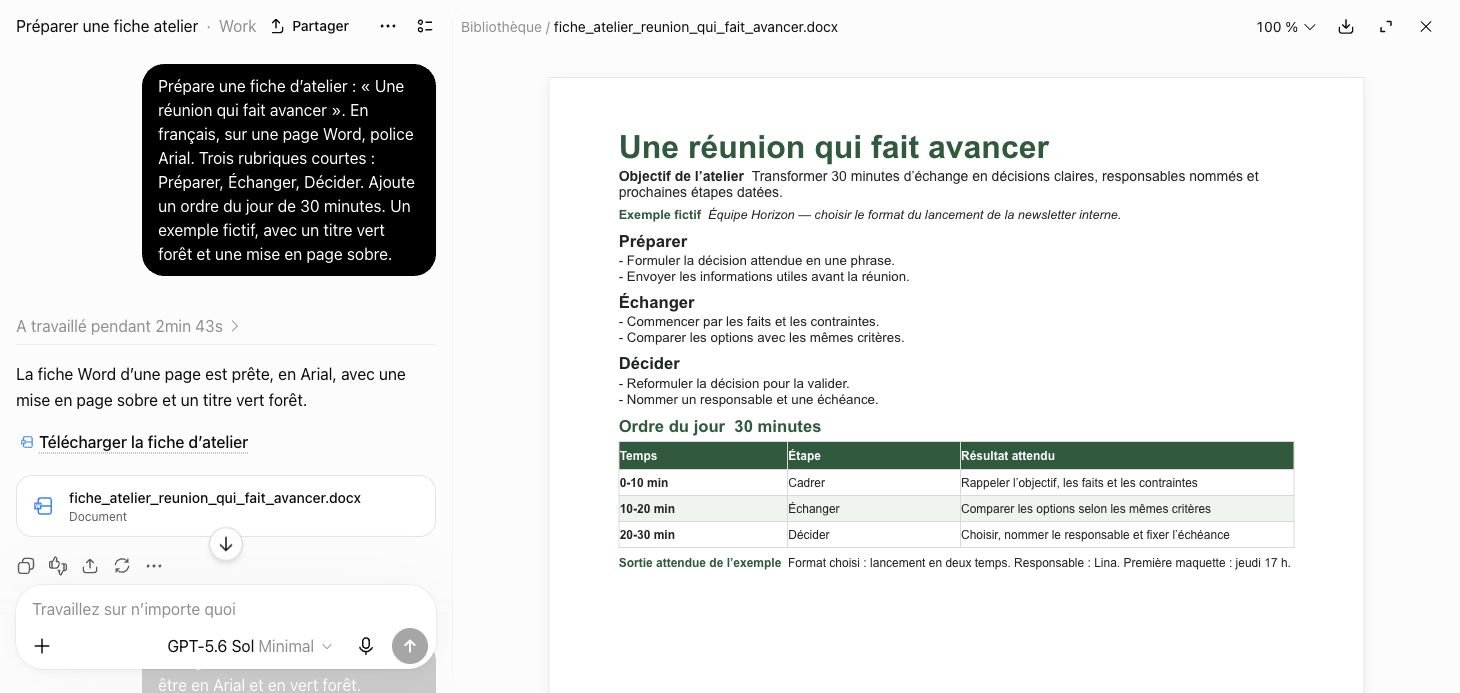The height and width of the screenshot is (693, 1460).
Task: Share the response with the export icon
Action: tap(90, 566)
